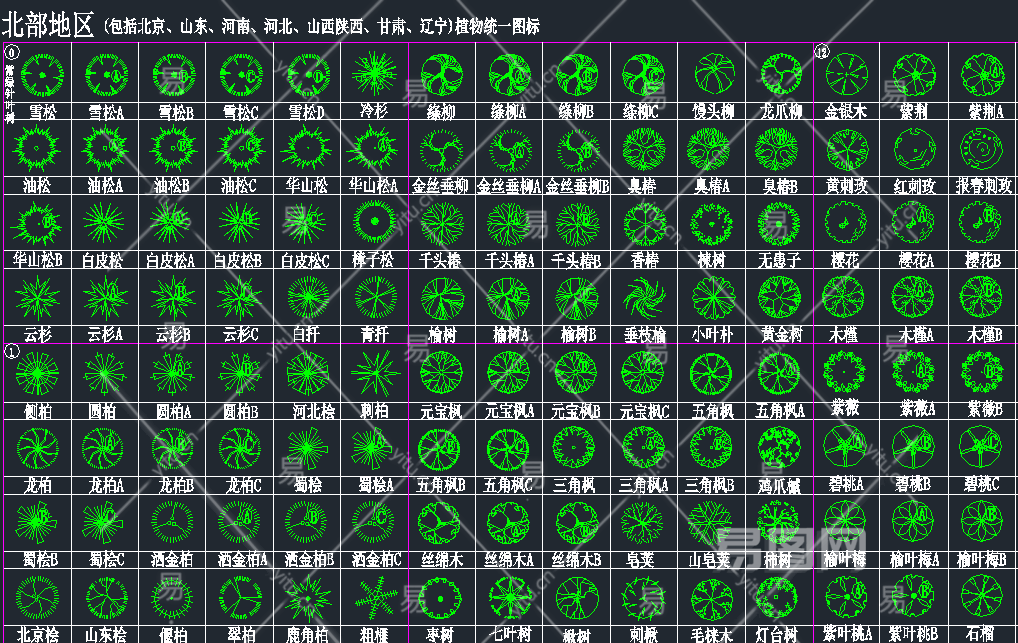Pick the 龙柏 cypress symbol
This screenshot has width=1018, height=643.
click(x=38, y=448)
